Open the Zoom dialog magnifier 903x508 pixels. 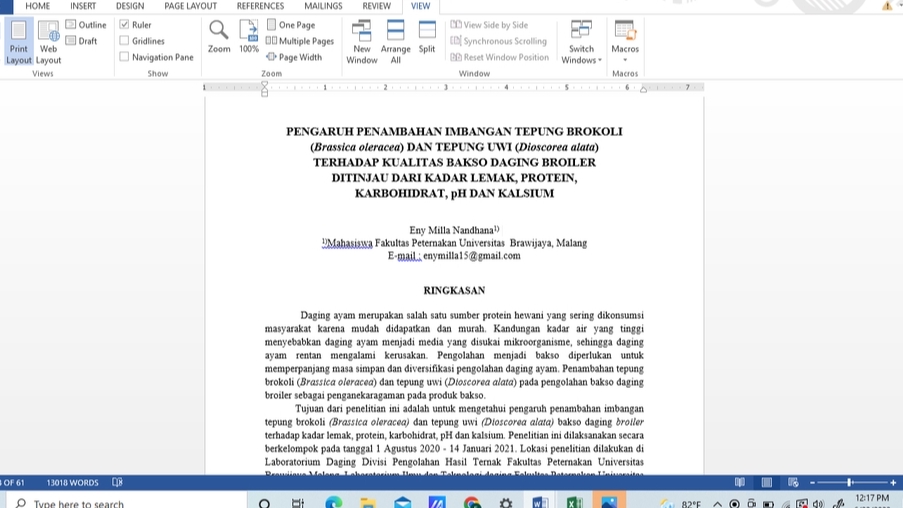[x=219, y=37]
